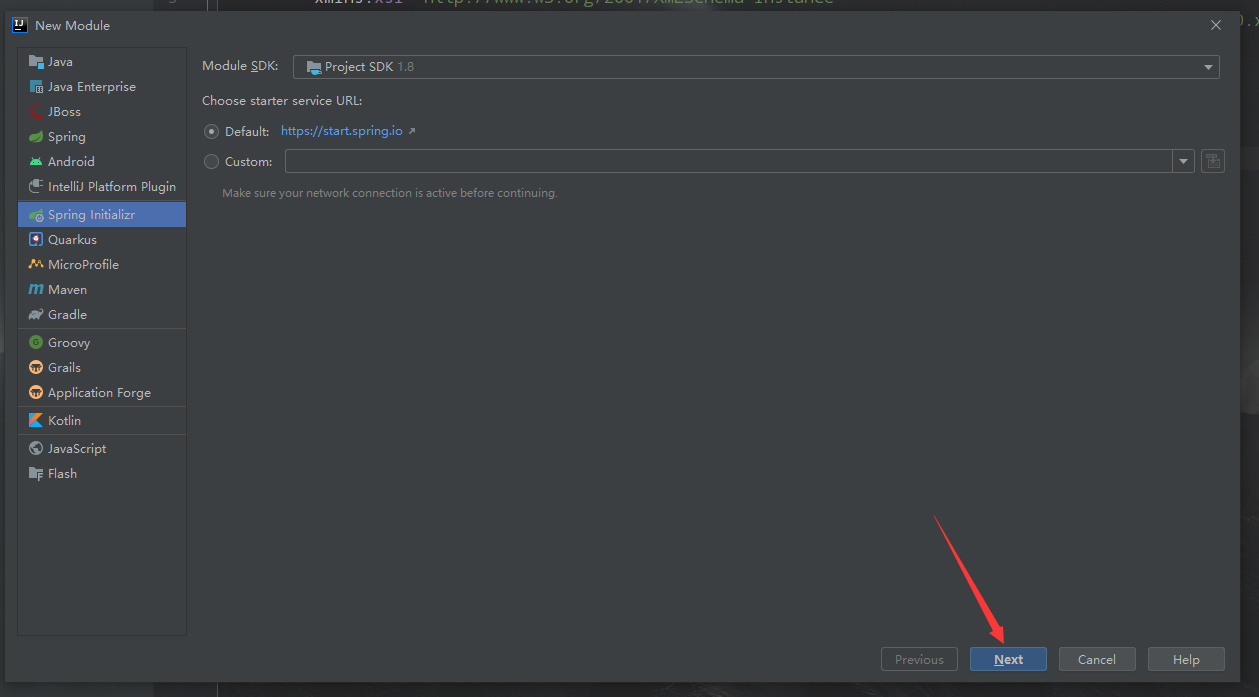Click into the Custom URL text field
Image resolution: width=1259 pixels, height=697 pixels.
[729, 161]
